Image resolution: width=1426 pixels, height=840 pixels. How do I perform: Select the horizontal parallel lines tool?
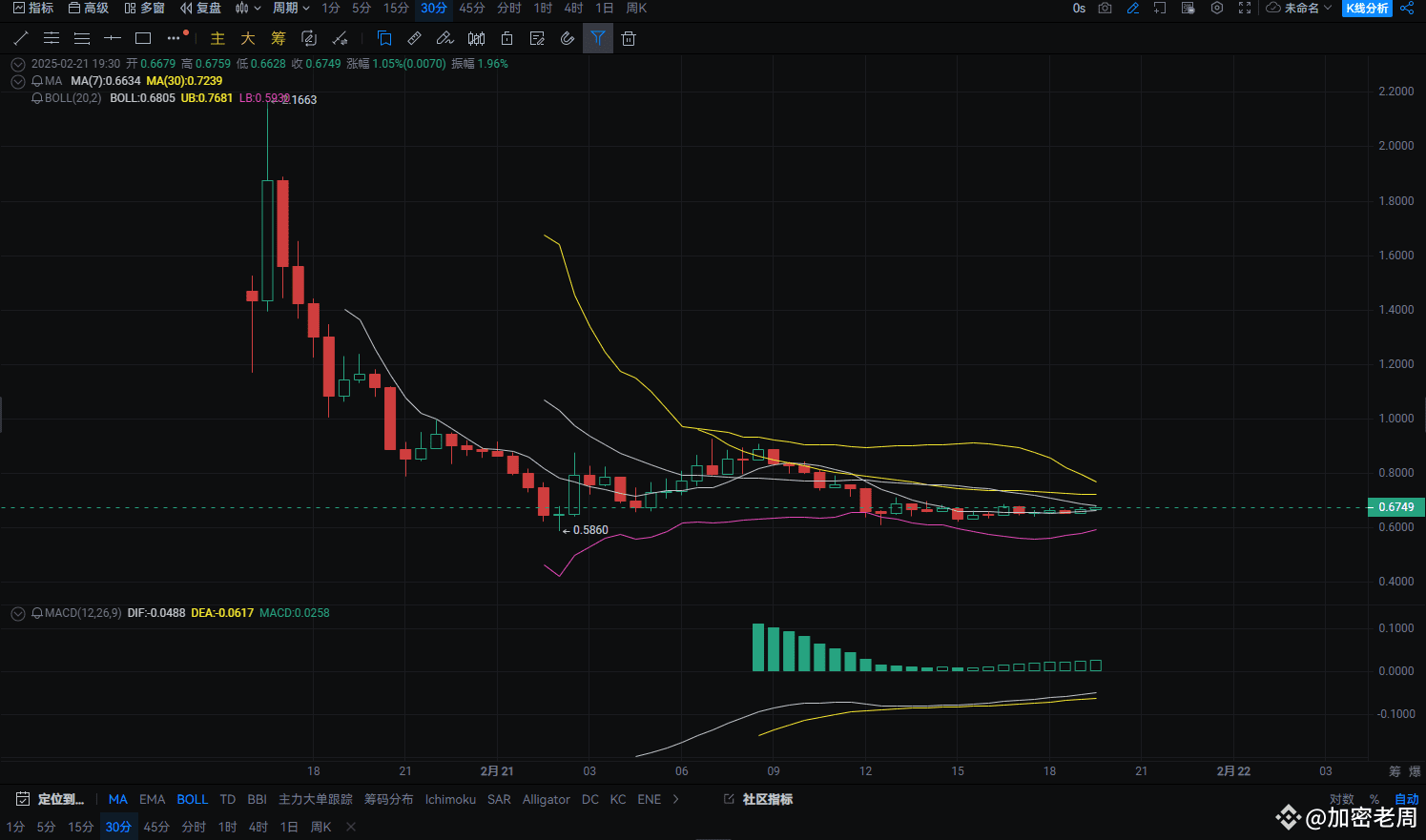coord(52,38)
